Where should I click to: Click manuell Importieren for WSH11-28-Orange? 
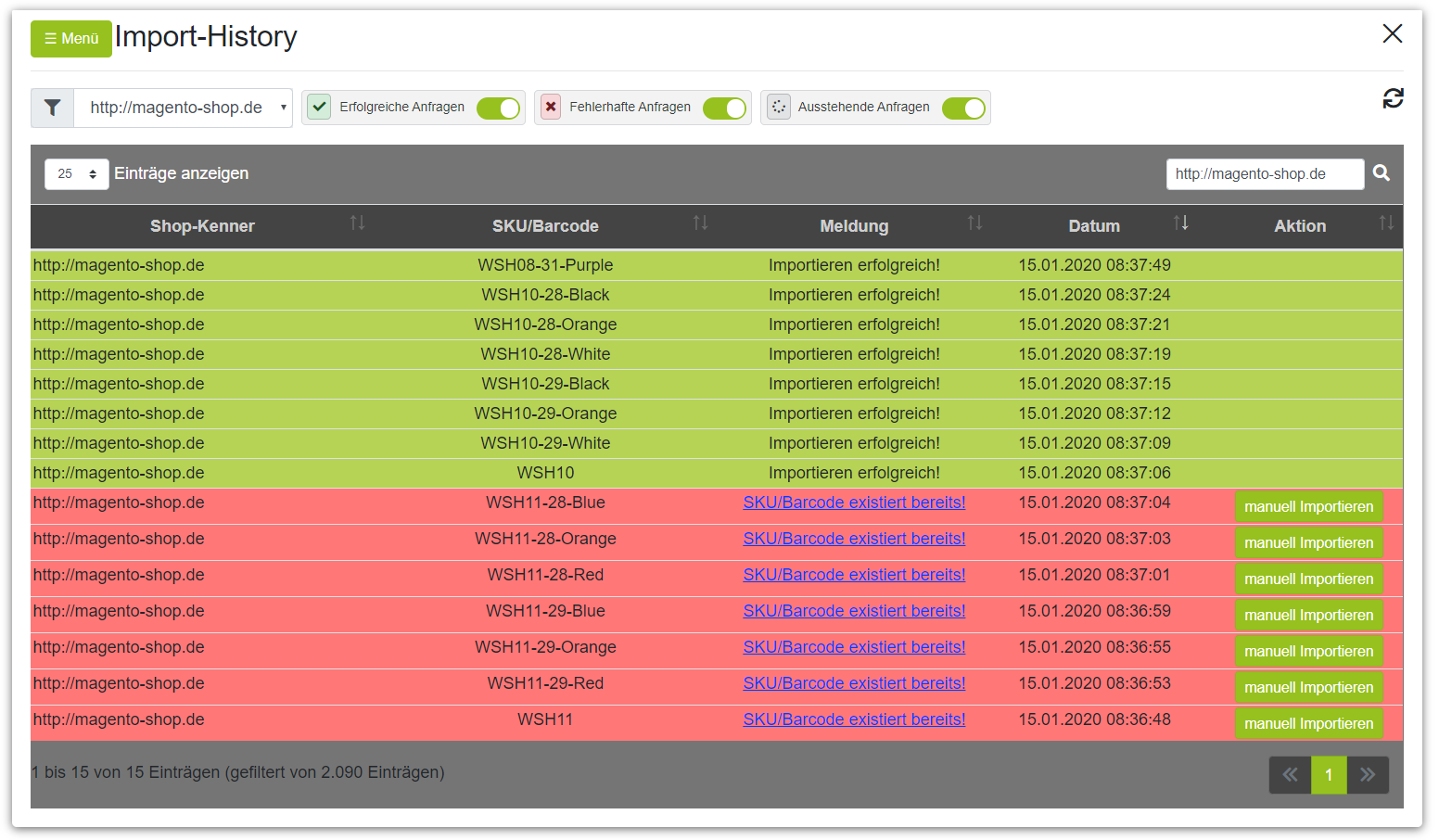click(1308, 543)
